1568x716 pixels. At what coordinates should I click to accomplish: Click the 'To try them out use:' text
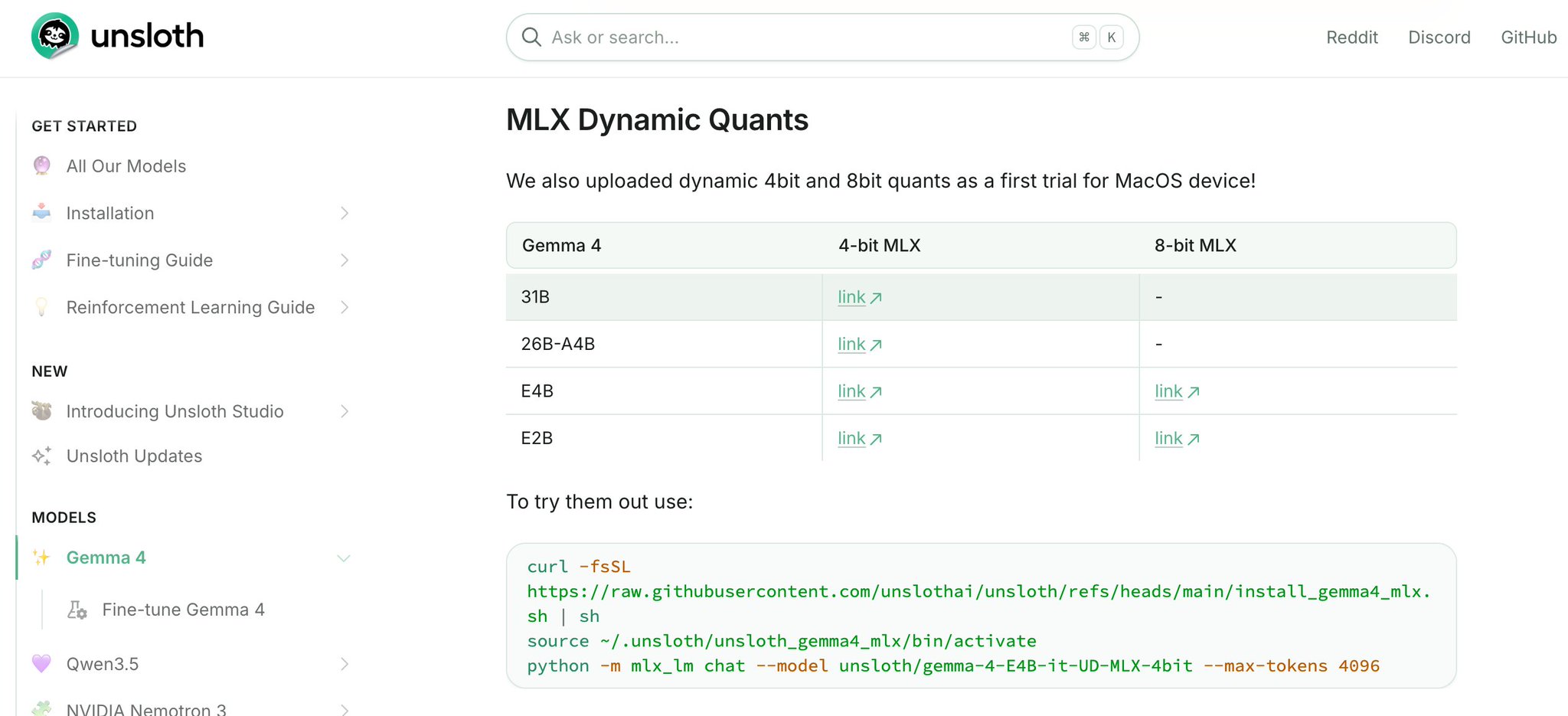point(599,502)
